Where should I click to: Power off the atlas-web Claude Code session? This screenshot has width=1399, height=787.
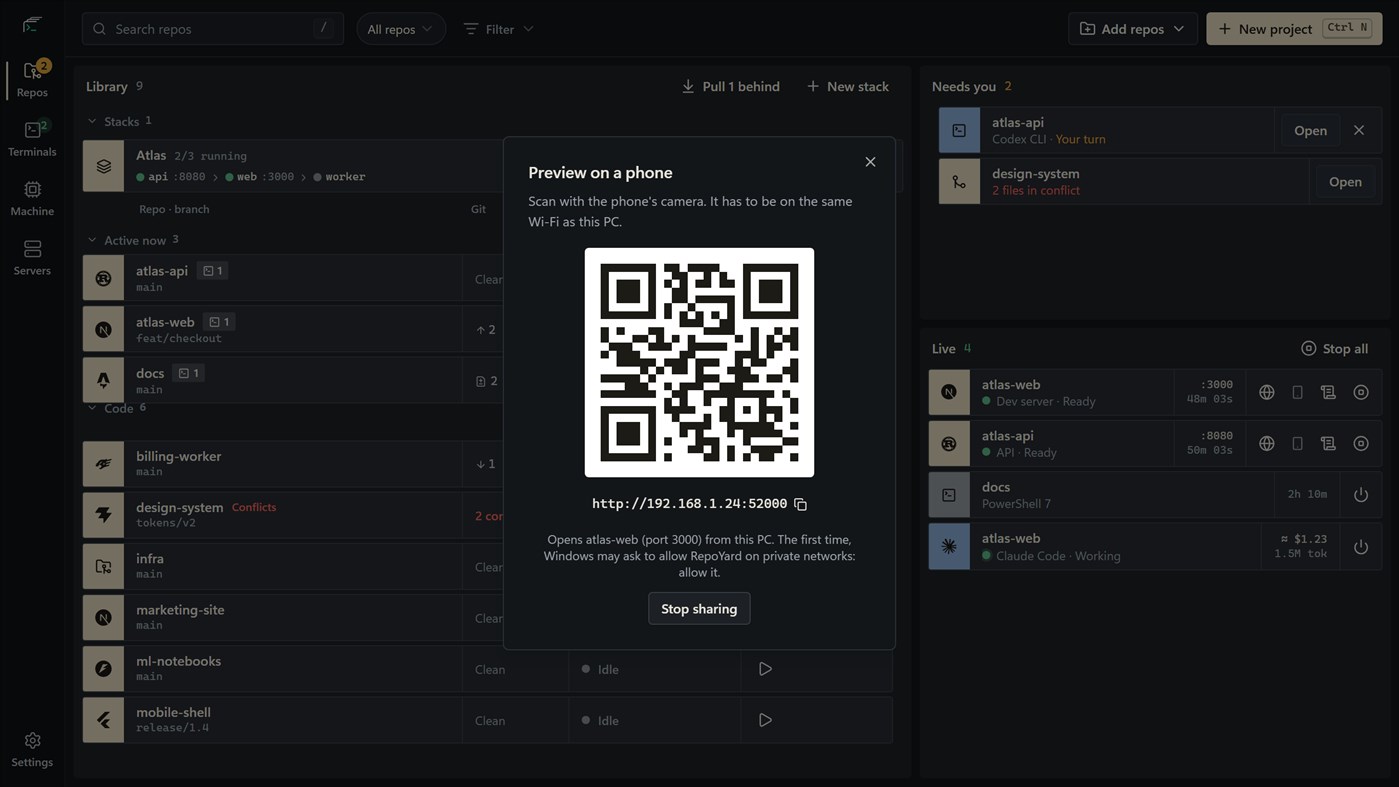coord(1361,547)
